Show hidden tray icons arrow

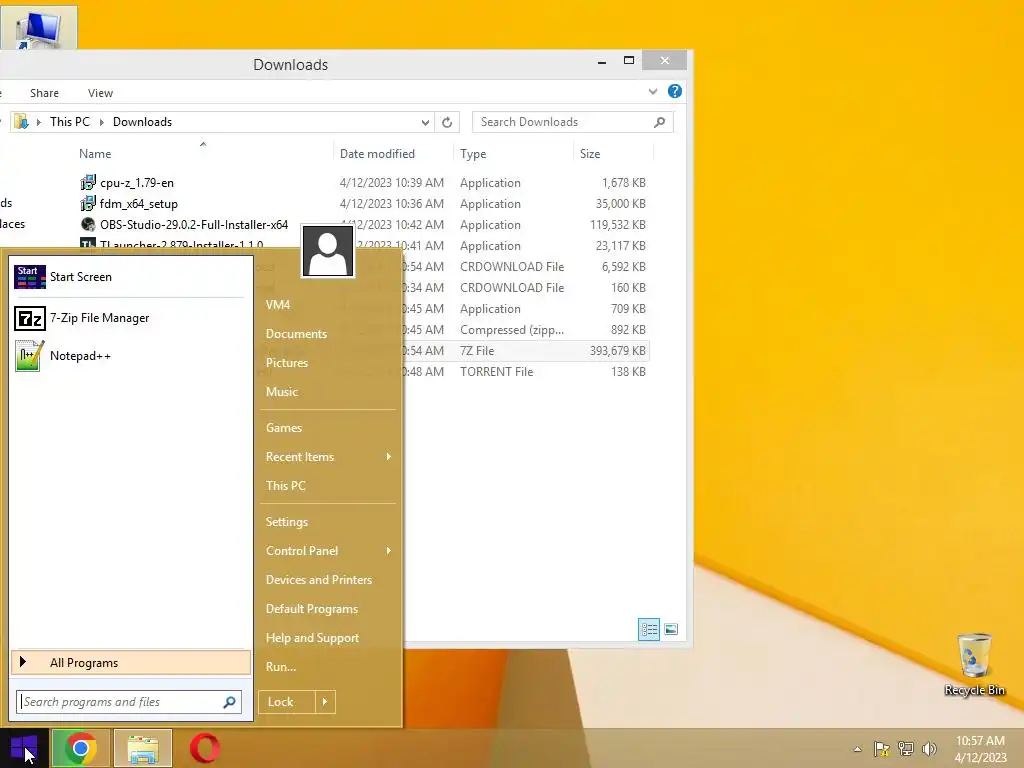[857, 749]
